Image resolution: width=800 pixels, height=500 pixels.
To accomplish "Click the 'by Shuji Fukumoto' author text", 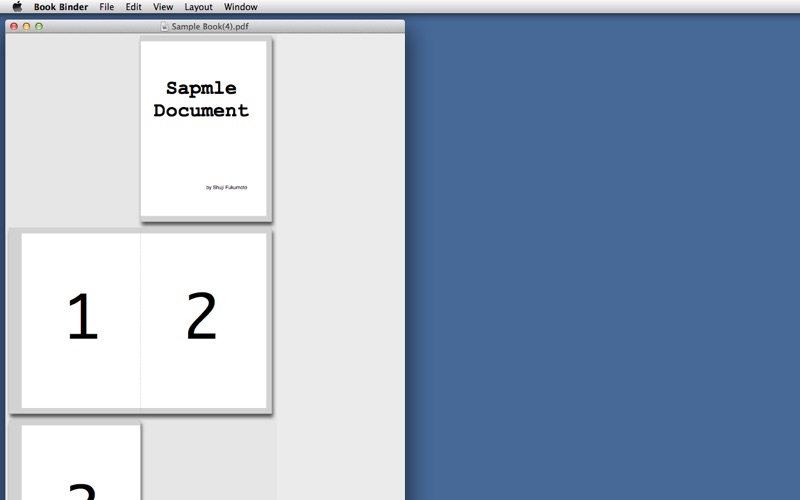I will (x=227, y=187).
